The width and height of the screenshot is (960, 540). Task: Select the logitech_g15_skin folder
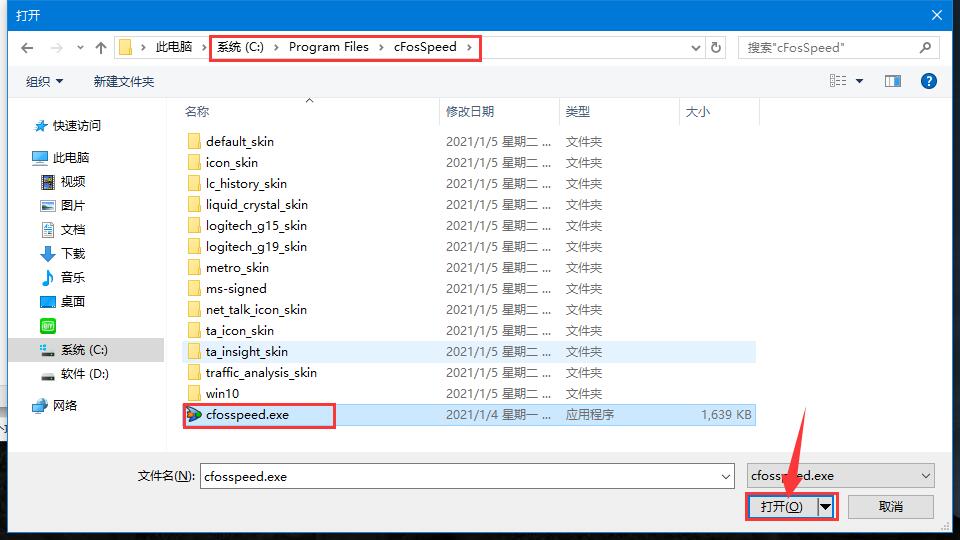click(x=256, y=225)
